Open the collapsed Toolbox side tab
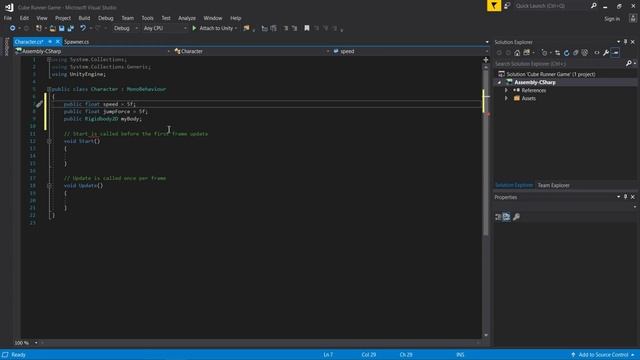Screen dimensions: 640x360 pos(6,47)
